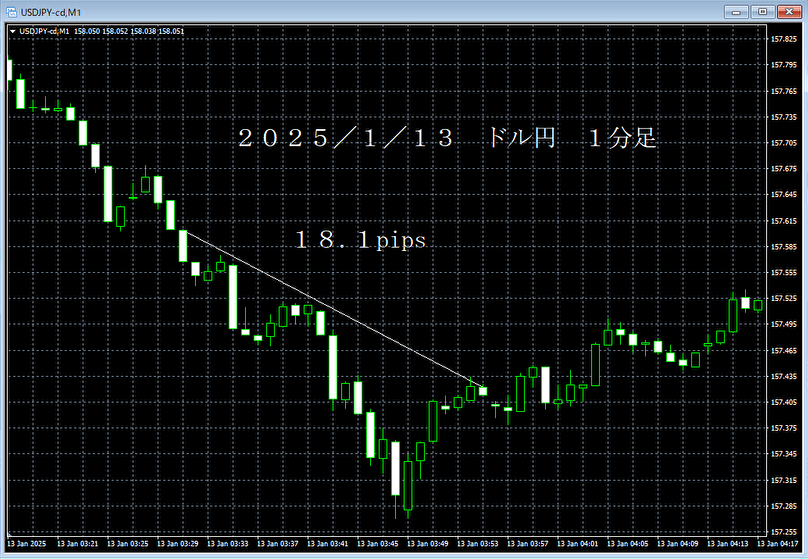Click the 157.795 price axis label
The image size is (808, 559).
783,65
